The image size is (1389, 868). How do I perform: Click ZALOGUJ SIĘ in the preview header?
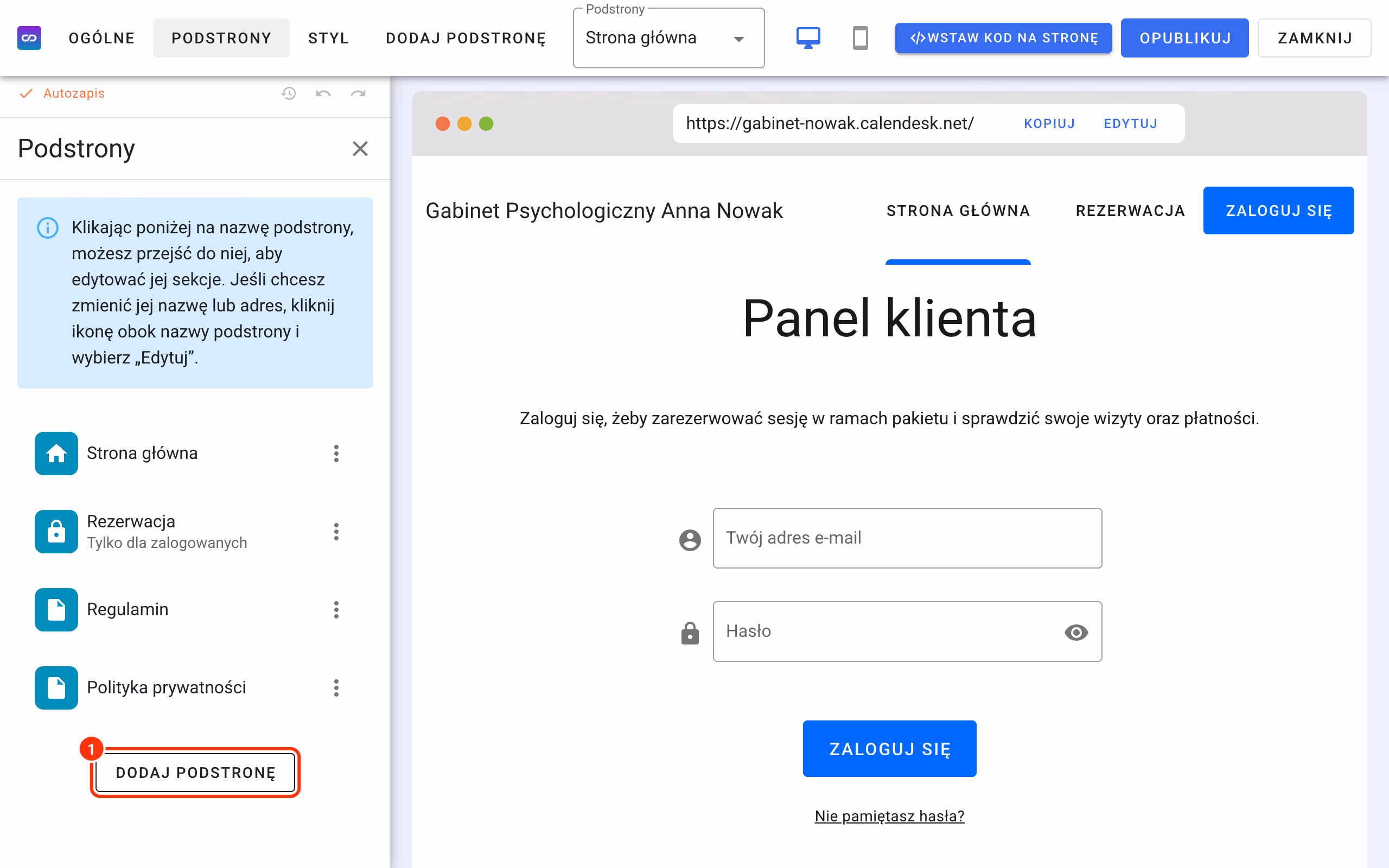(1278, 210)
